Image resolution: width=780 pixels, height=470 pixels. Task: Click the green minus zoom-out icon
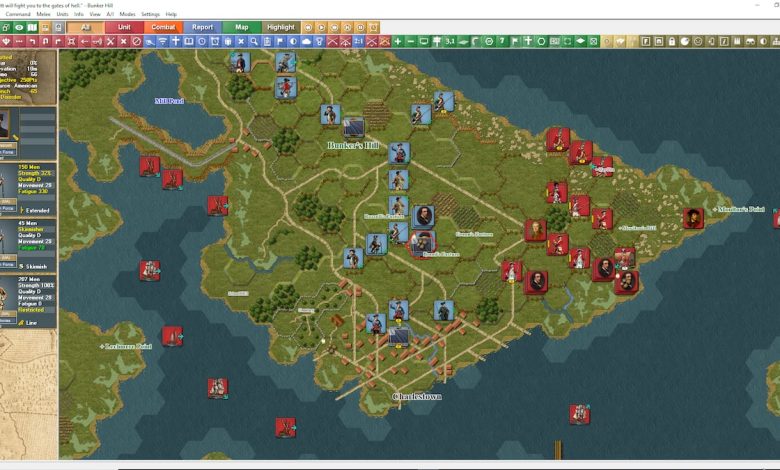(x=410, y=42)
